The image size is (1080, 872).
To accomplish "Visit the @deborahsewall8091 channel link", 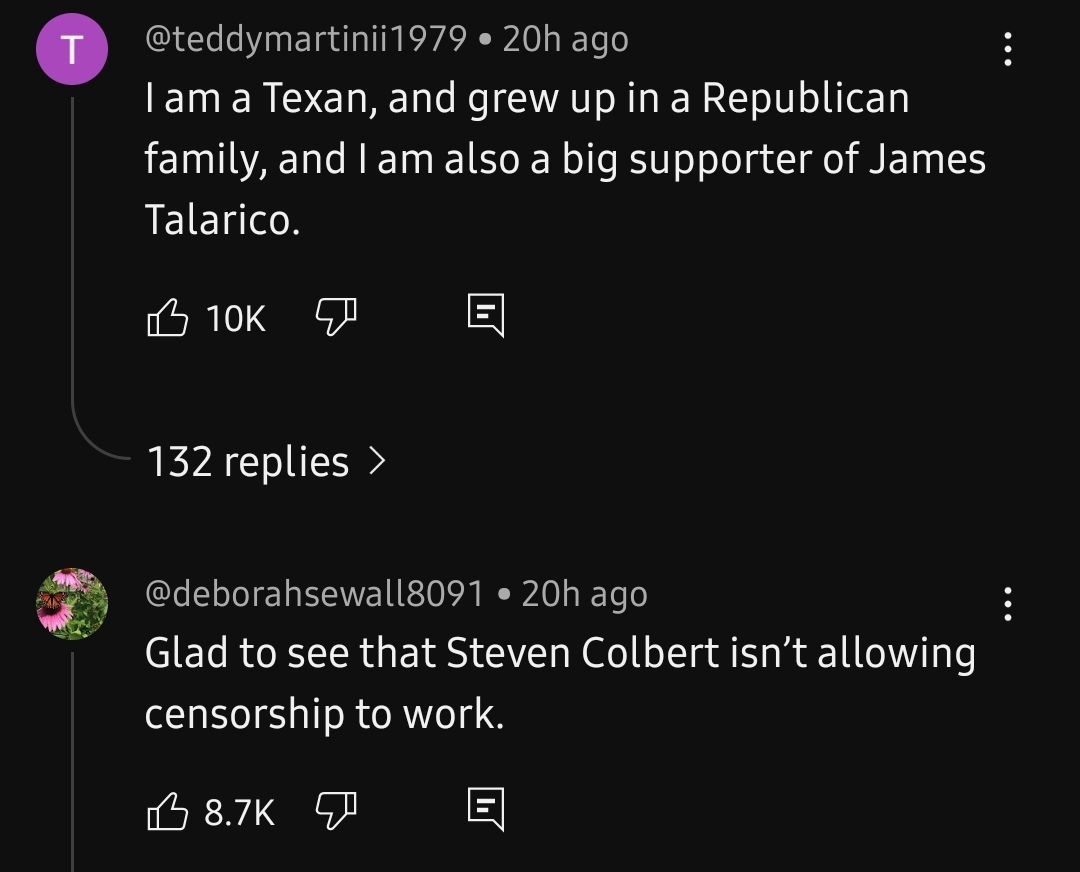I will pyautogui.click(x=314, y=594).
